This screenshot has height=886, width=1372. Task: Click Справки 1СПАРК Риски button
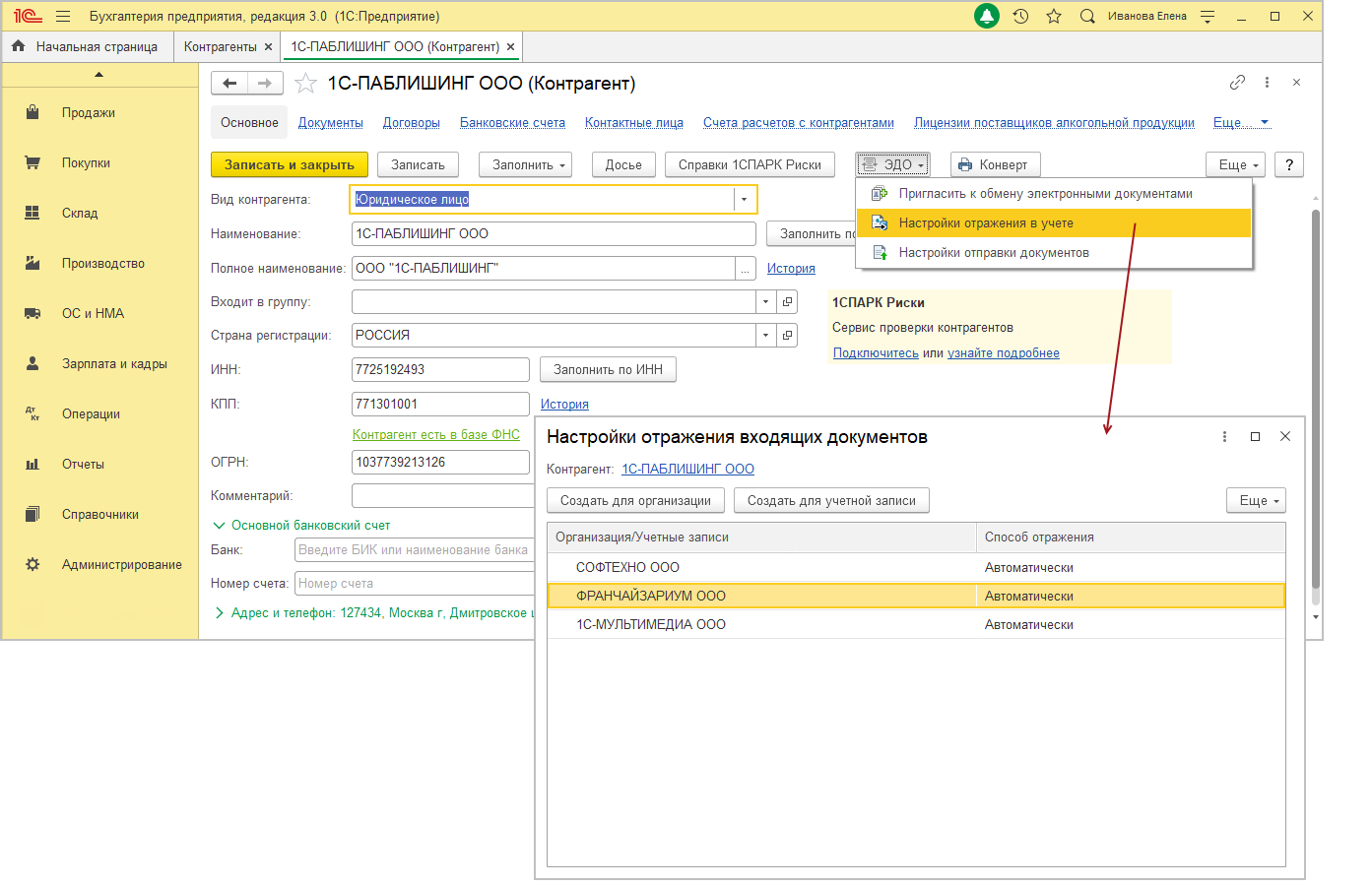(750, 164)
